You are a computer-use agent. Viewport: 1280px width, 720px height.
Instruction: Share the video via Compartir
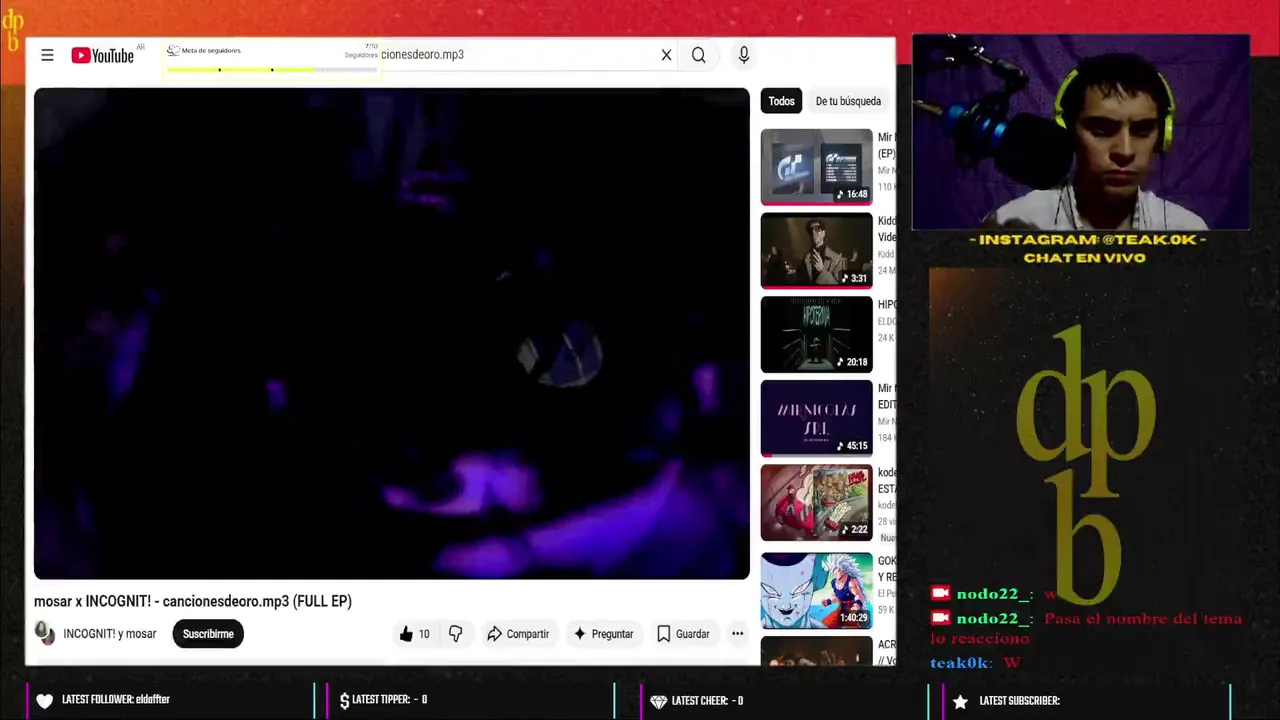coord(518,634)
